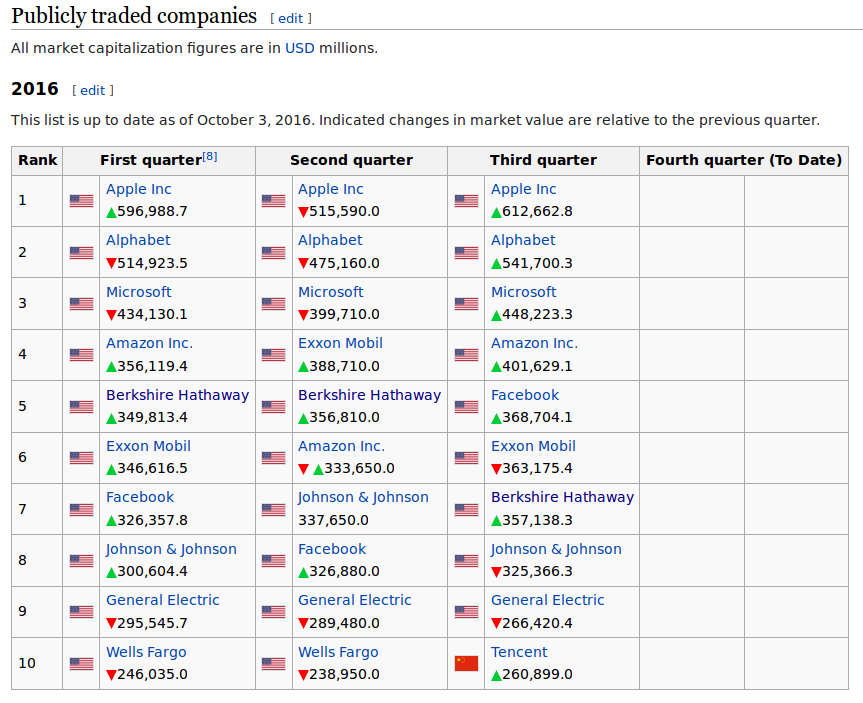Viewport: 863px width, 703px height.
Task: Select the rank number 10 cell
Action: pos(37,663)
